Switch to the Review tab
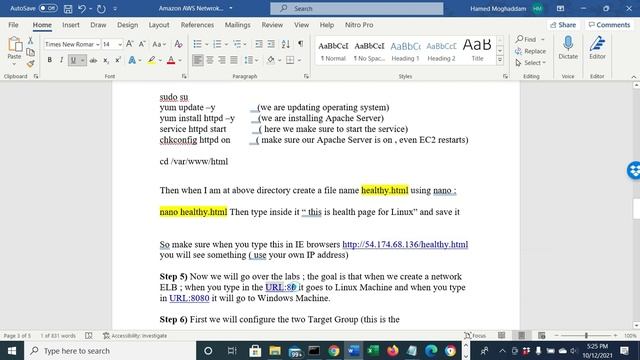The width and height of the screenshot is (640, 360). coord(272,25)
